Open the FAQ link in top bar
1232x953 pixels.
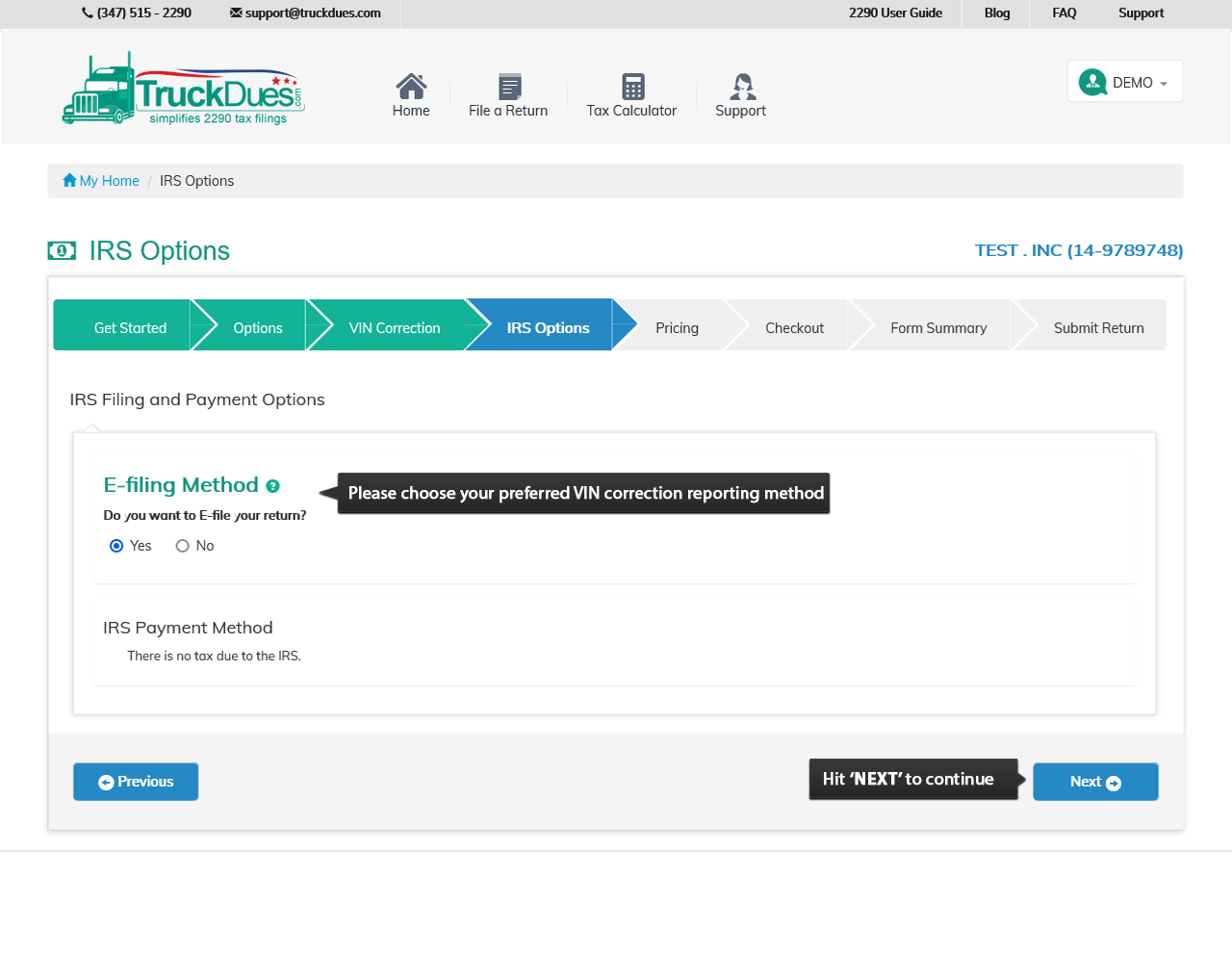point(1064,13)
